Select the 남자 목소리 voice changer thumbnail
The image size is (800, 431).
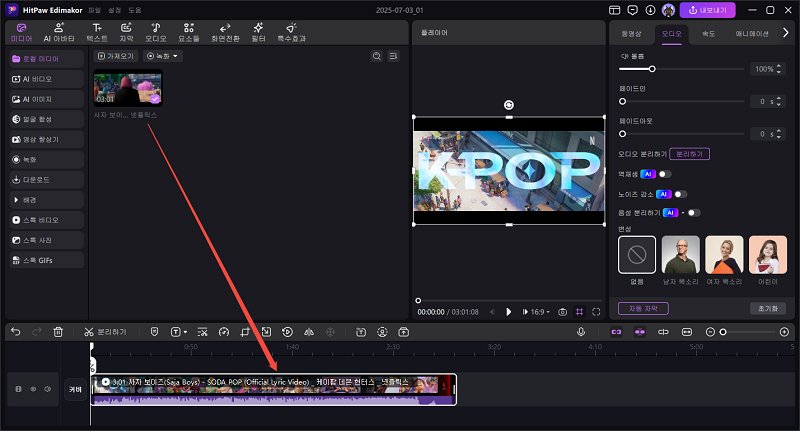(x=681, y=255)
